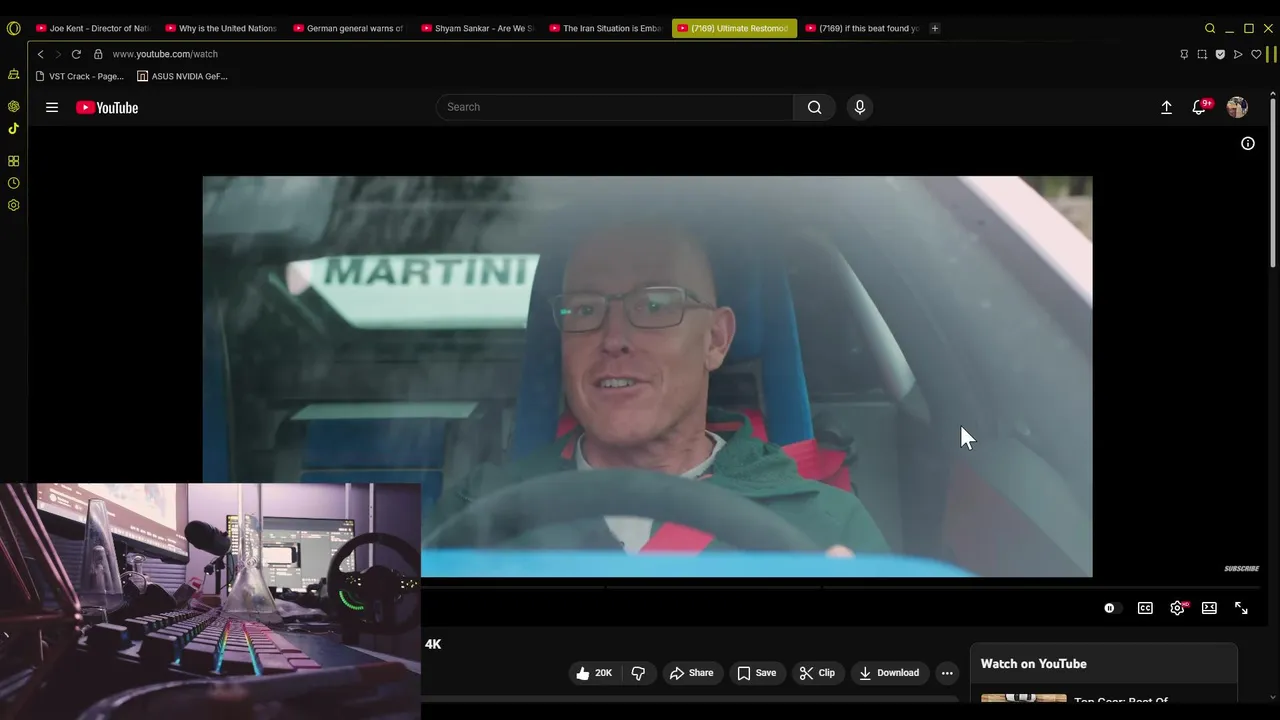Focus the YouTube Search field
Viewport: 1280px width, 720px height.
pos(615,107)
